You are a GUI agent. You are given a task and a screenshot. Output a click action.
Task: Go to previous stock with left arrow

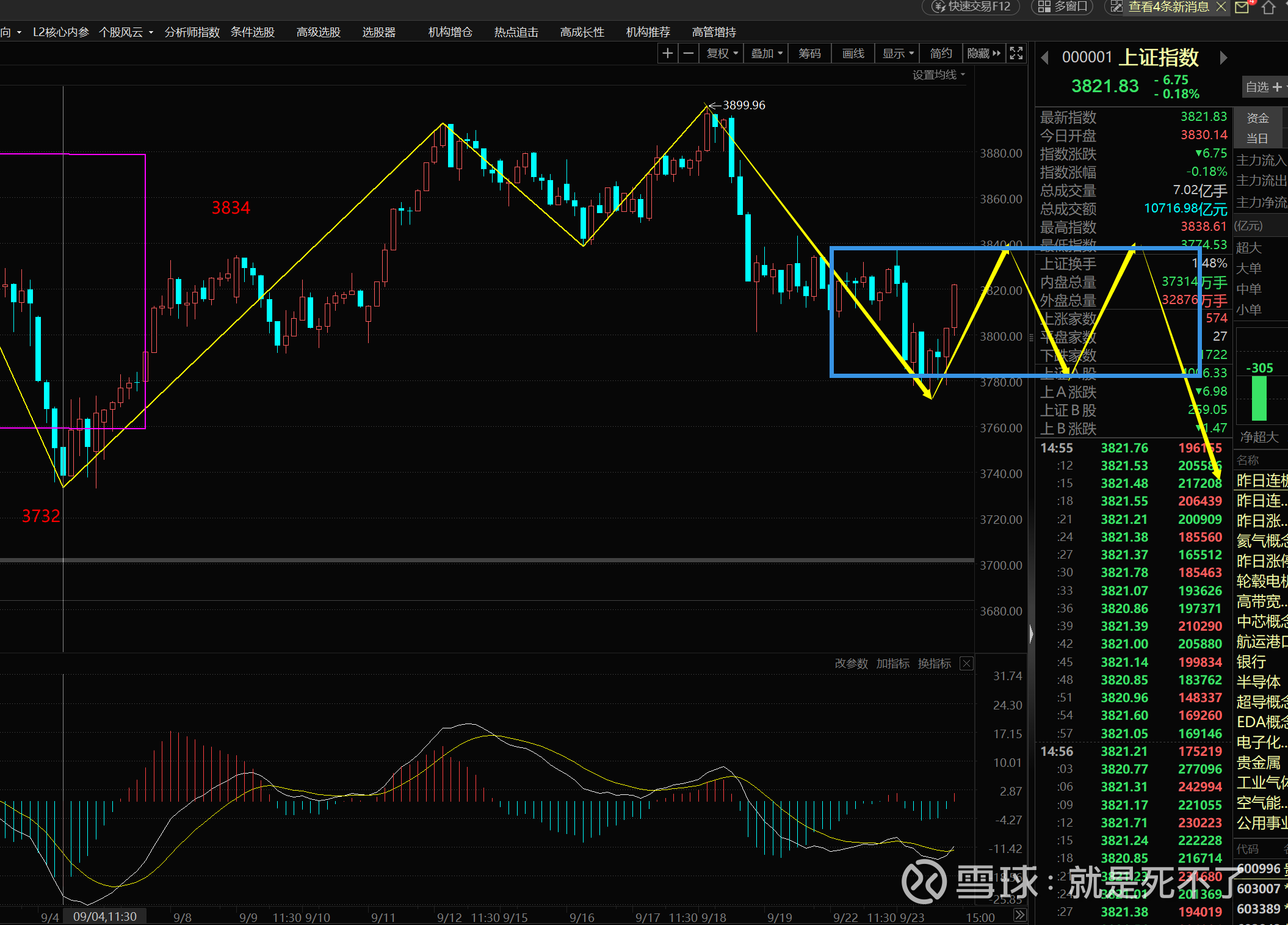coord(1045,57)
